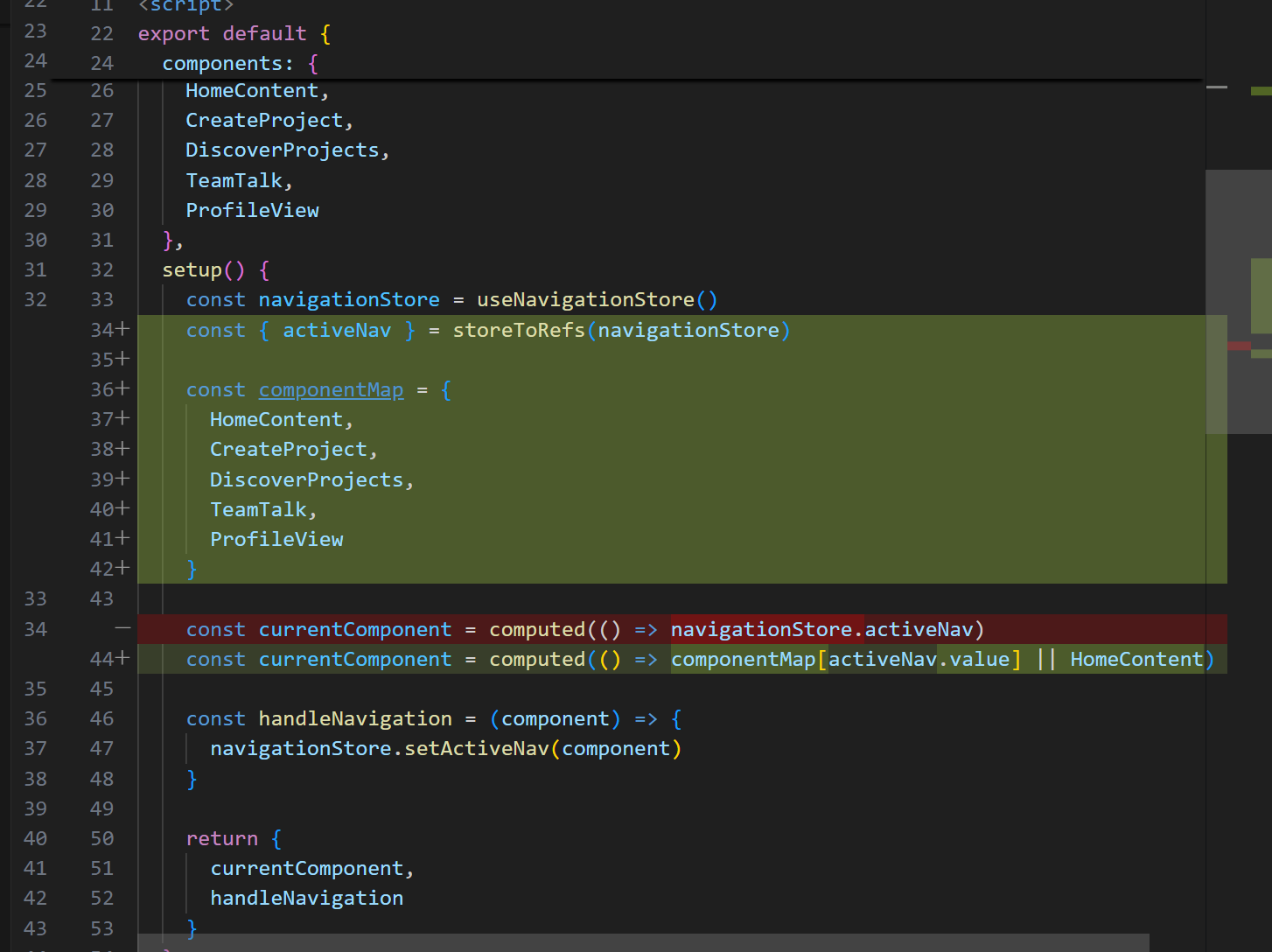1272x952 pixels.
Task: Click the closing brace on added line 42
Action: (x=192, y=570)
